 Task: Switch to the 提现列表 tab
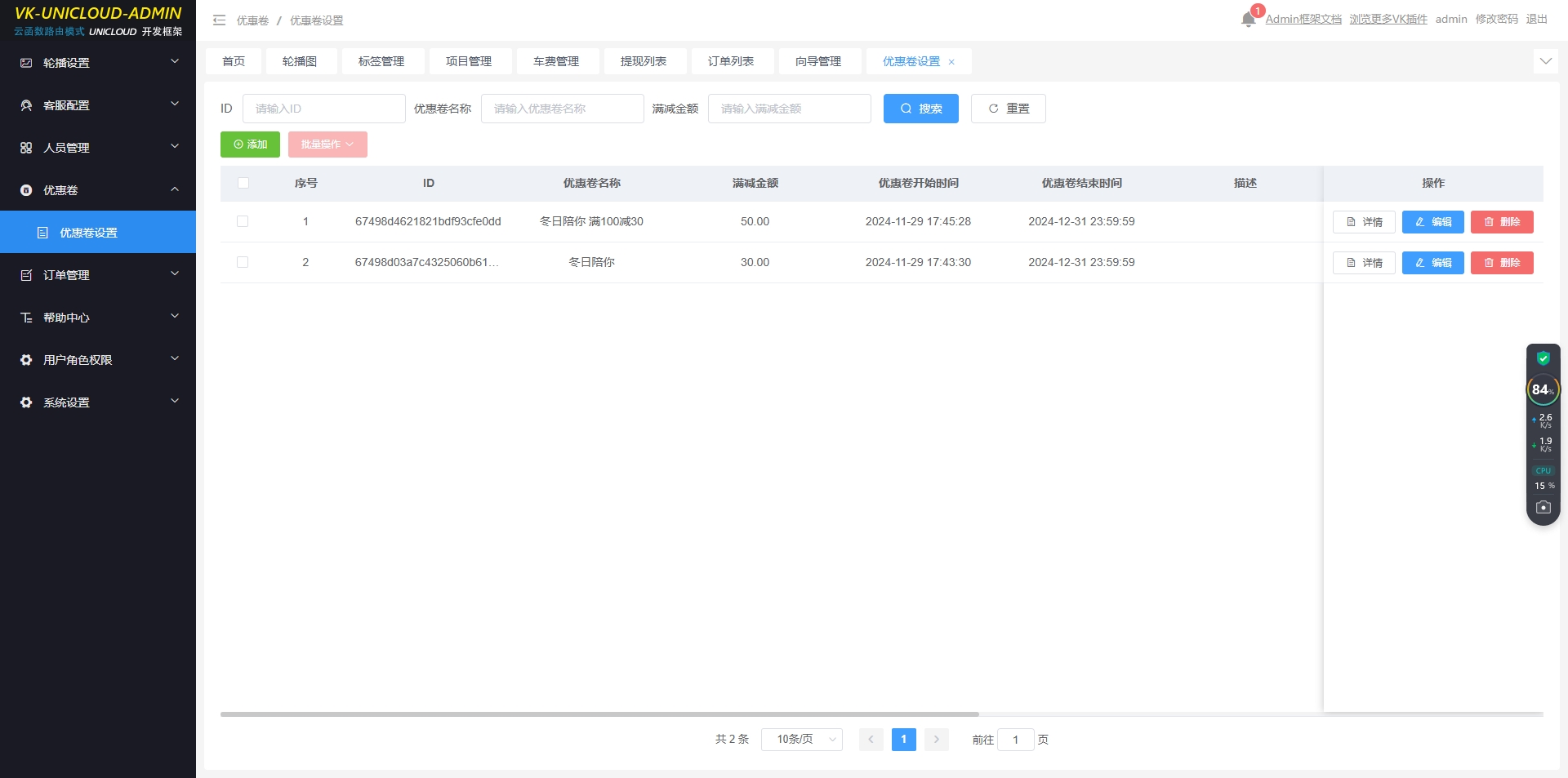point(644,62)
